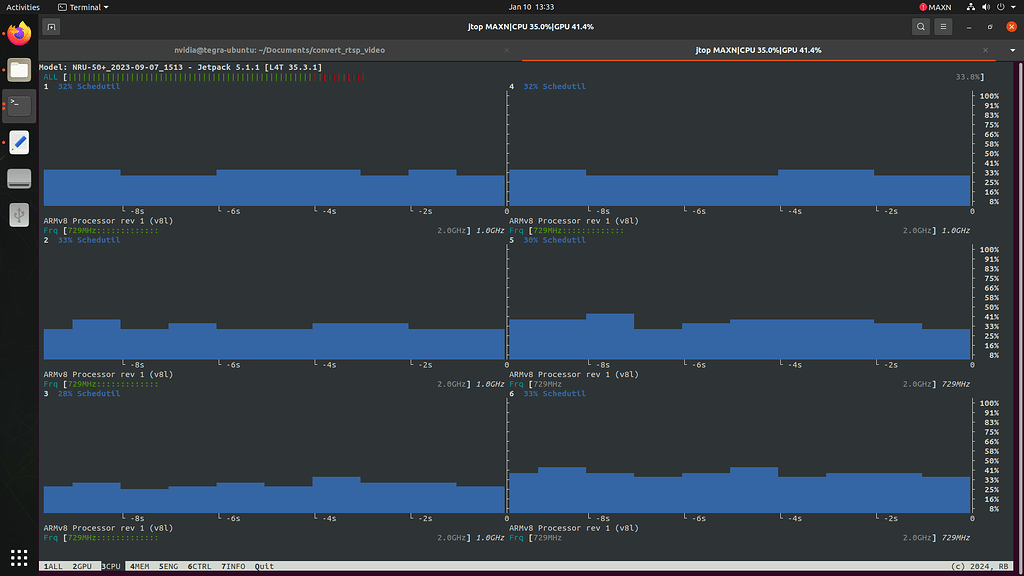Open the terminal hamburger menu
This screenshot has width=1024, height=576.
tap(943, 27)
